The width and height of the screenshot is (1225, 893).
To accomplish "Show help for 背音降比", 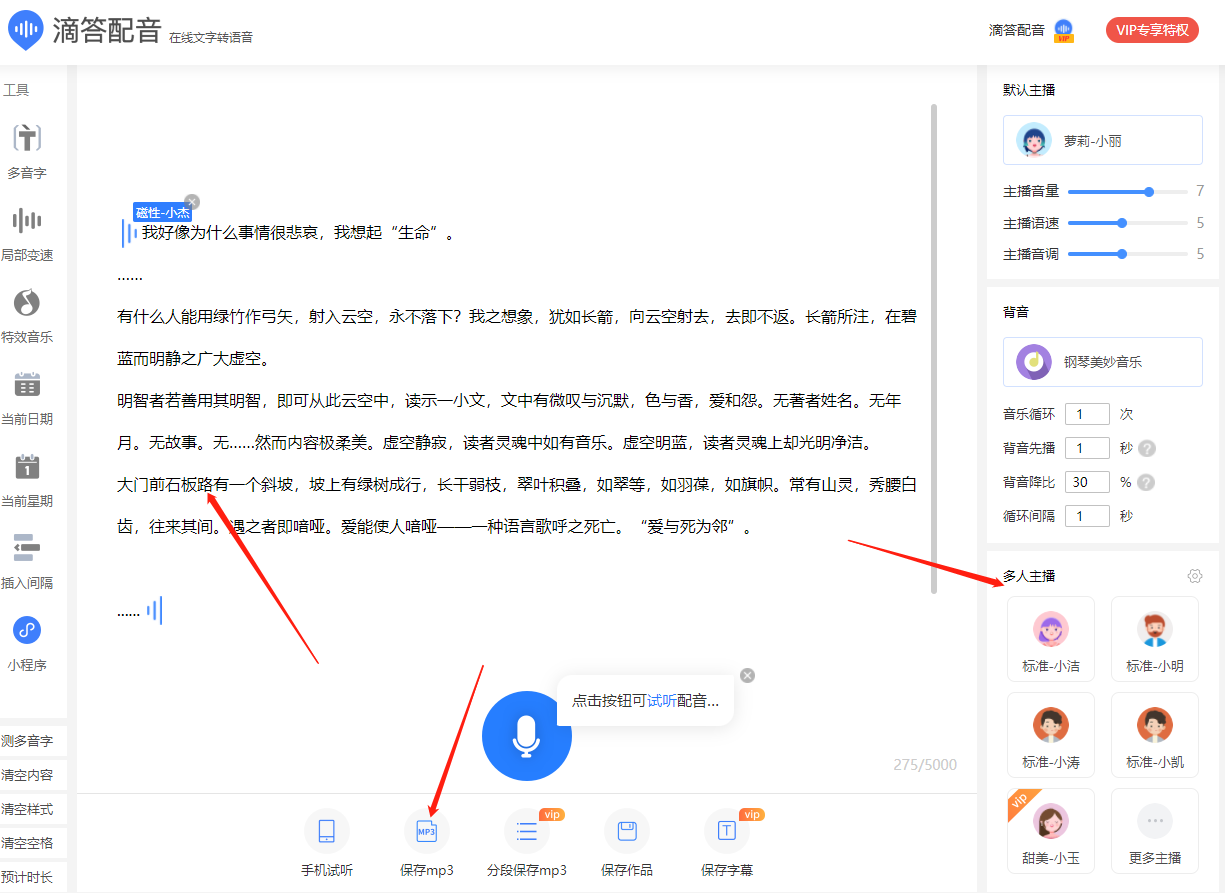I will (x=1147, y=482).
